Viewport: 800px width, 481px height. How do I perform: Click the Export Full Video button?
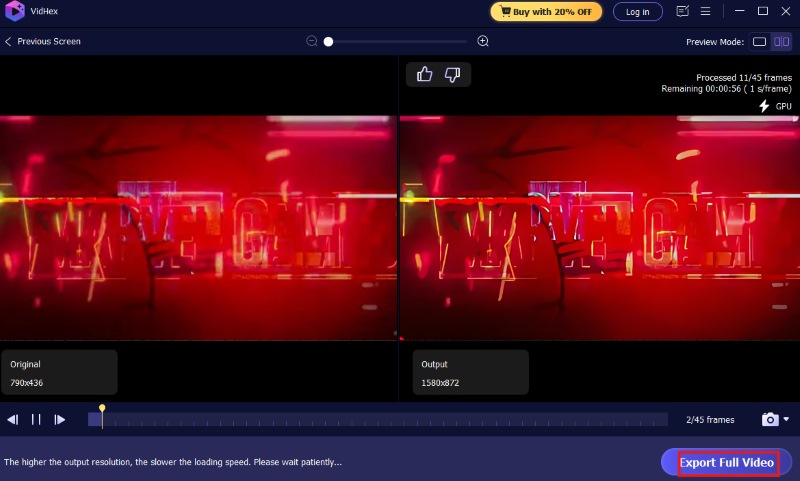727,462
